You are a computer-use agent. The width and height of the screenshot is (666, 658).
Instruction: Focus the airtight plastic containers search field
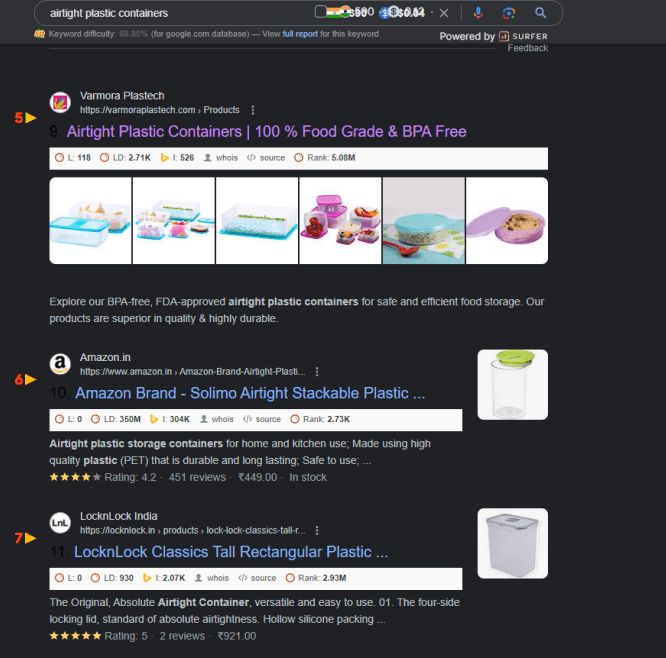point(178,13)
